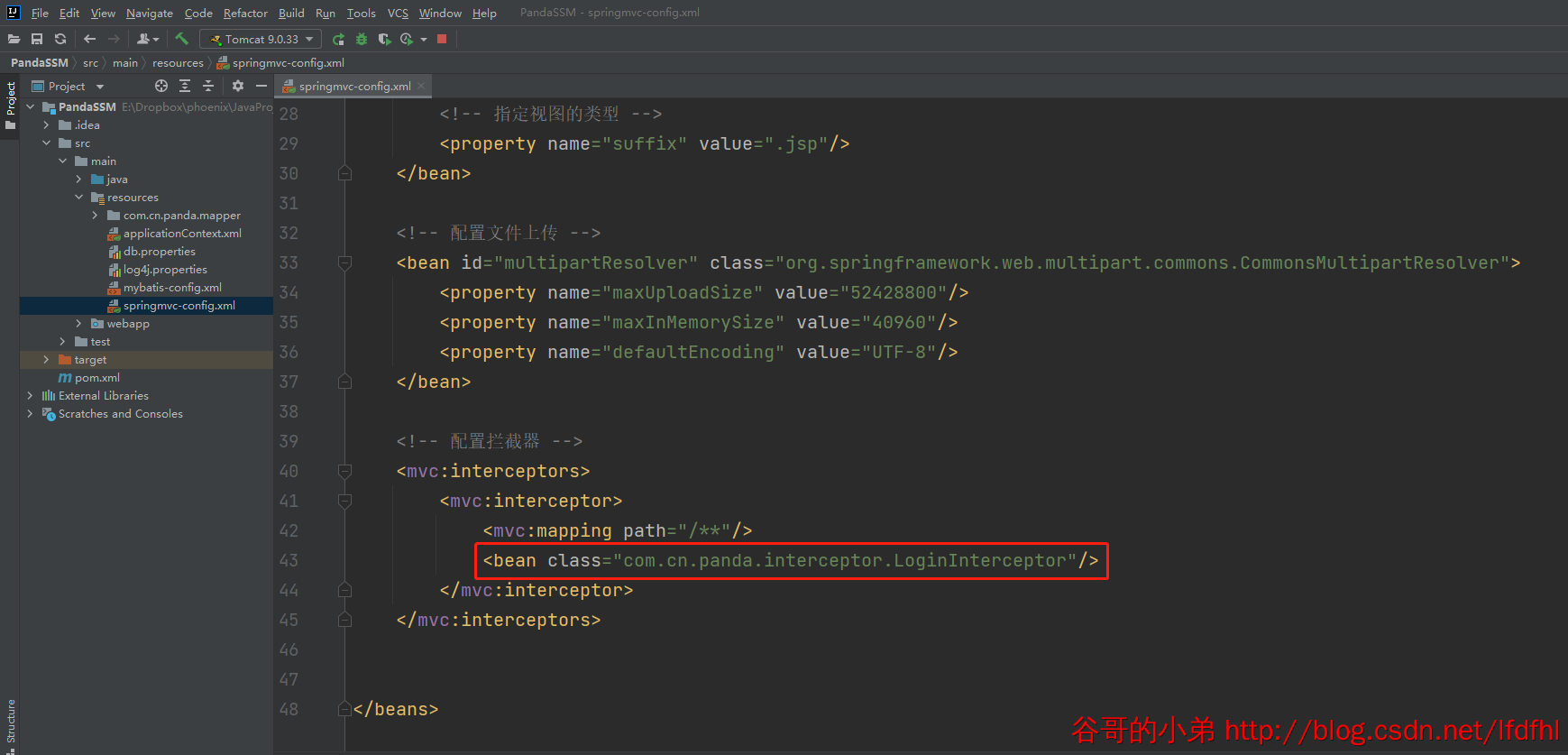Expand External Libraries node
The image size is (1568, 755).
pyautogui.click(x=30, y=396)
